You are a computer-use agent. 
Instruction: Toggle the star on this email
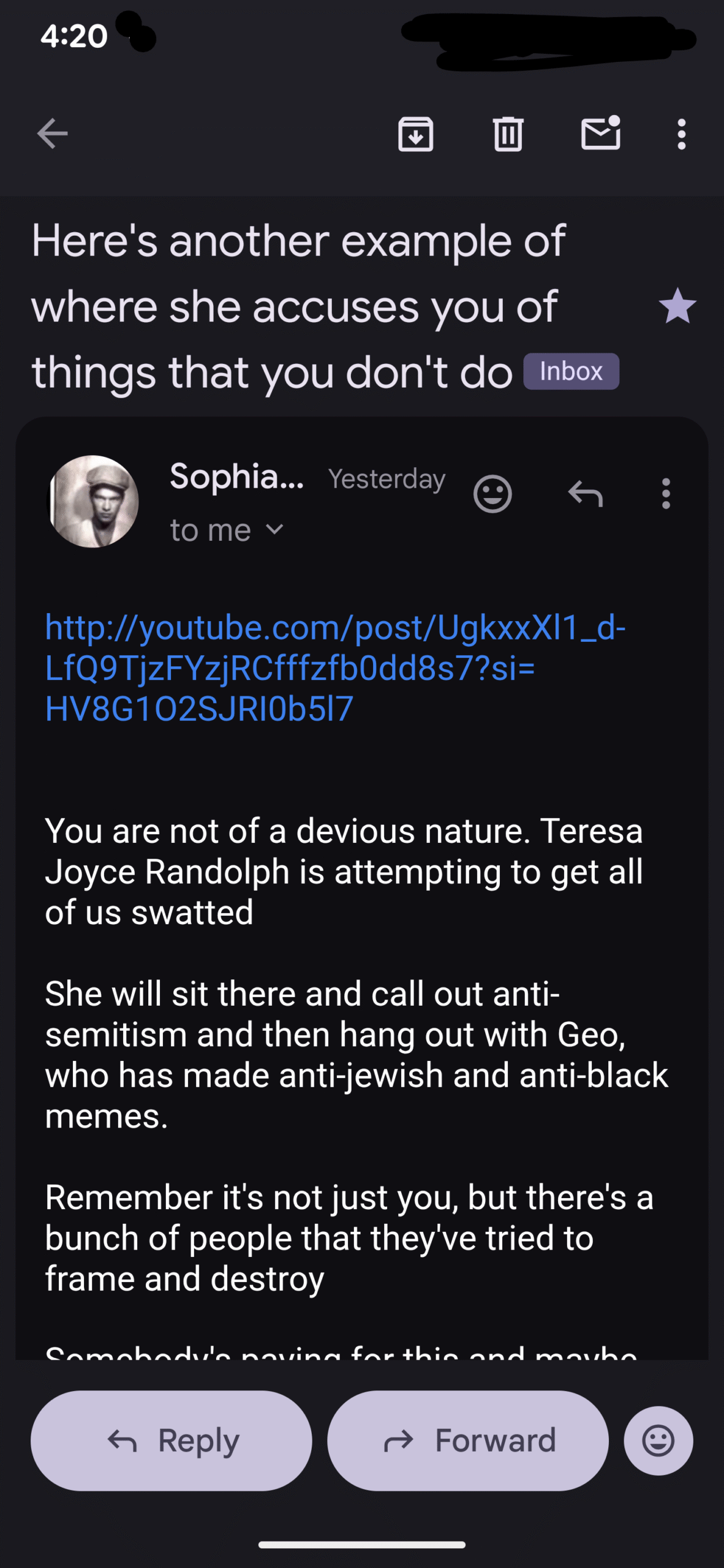(x=677, y=306)
